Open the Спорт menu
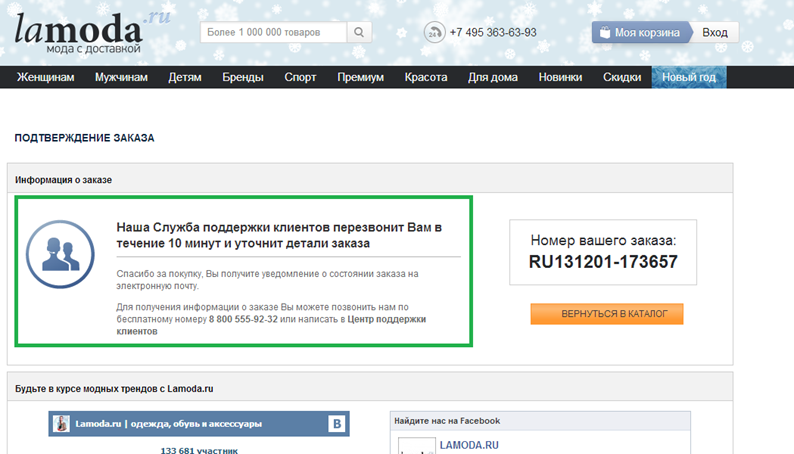794x454 pixels. click(300, 77)
